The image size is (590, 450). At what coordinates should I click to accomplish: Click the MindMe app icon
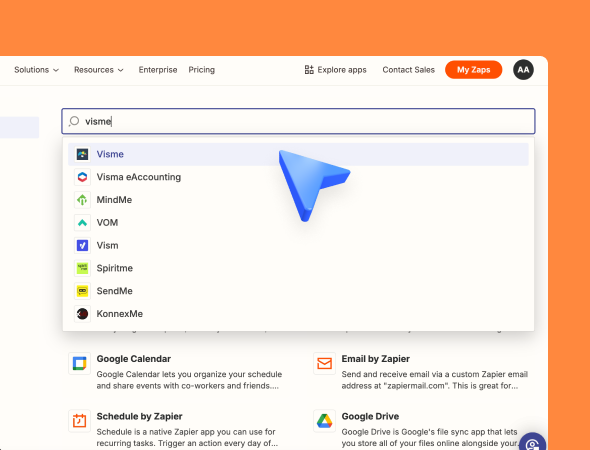coord(82,200)
